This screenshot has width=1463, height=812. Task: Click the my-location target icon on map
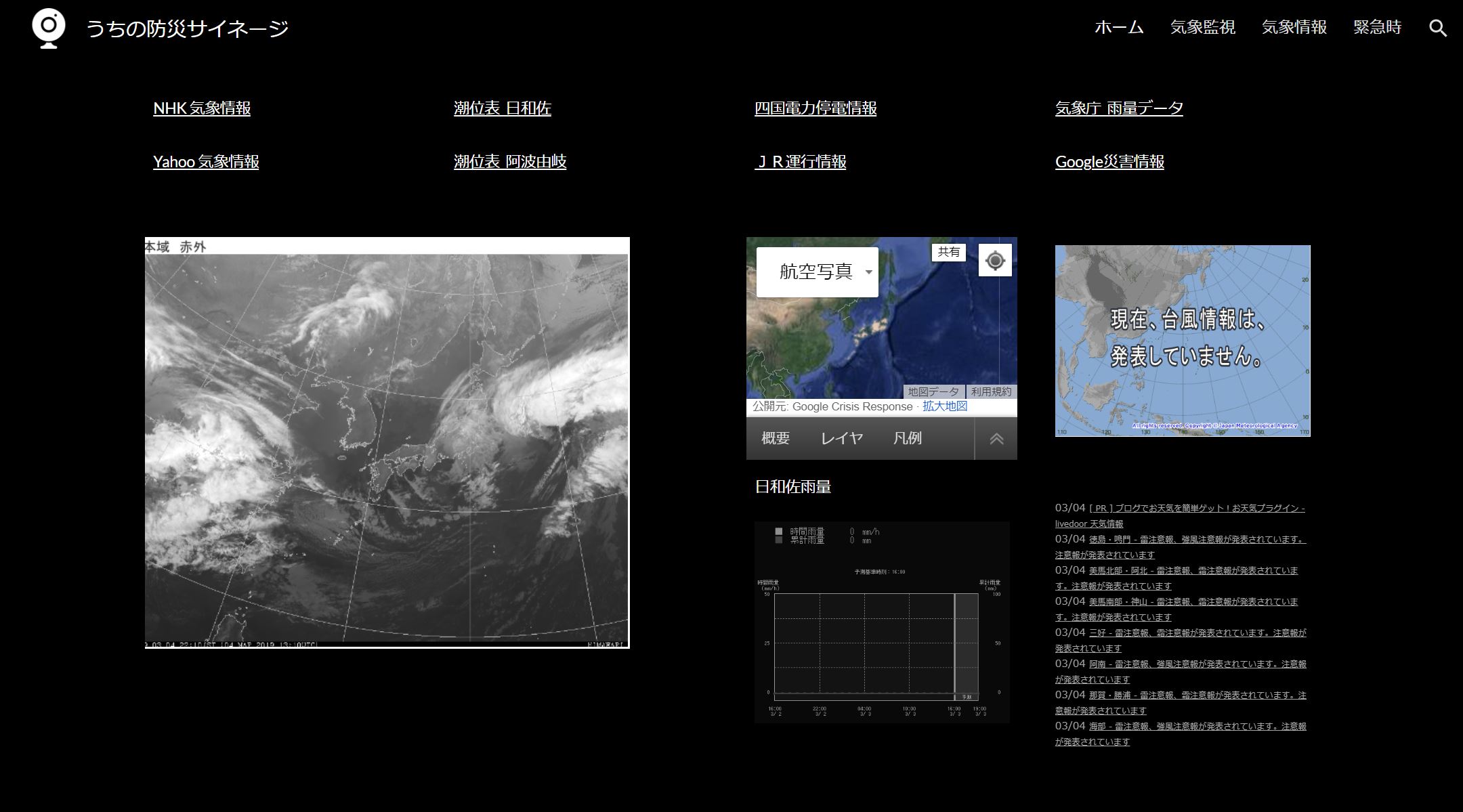pyautogui.click(x=995, y=261)
